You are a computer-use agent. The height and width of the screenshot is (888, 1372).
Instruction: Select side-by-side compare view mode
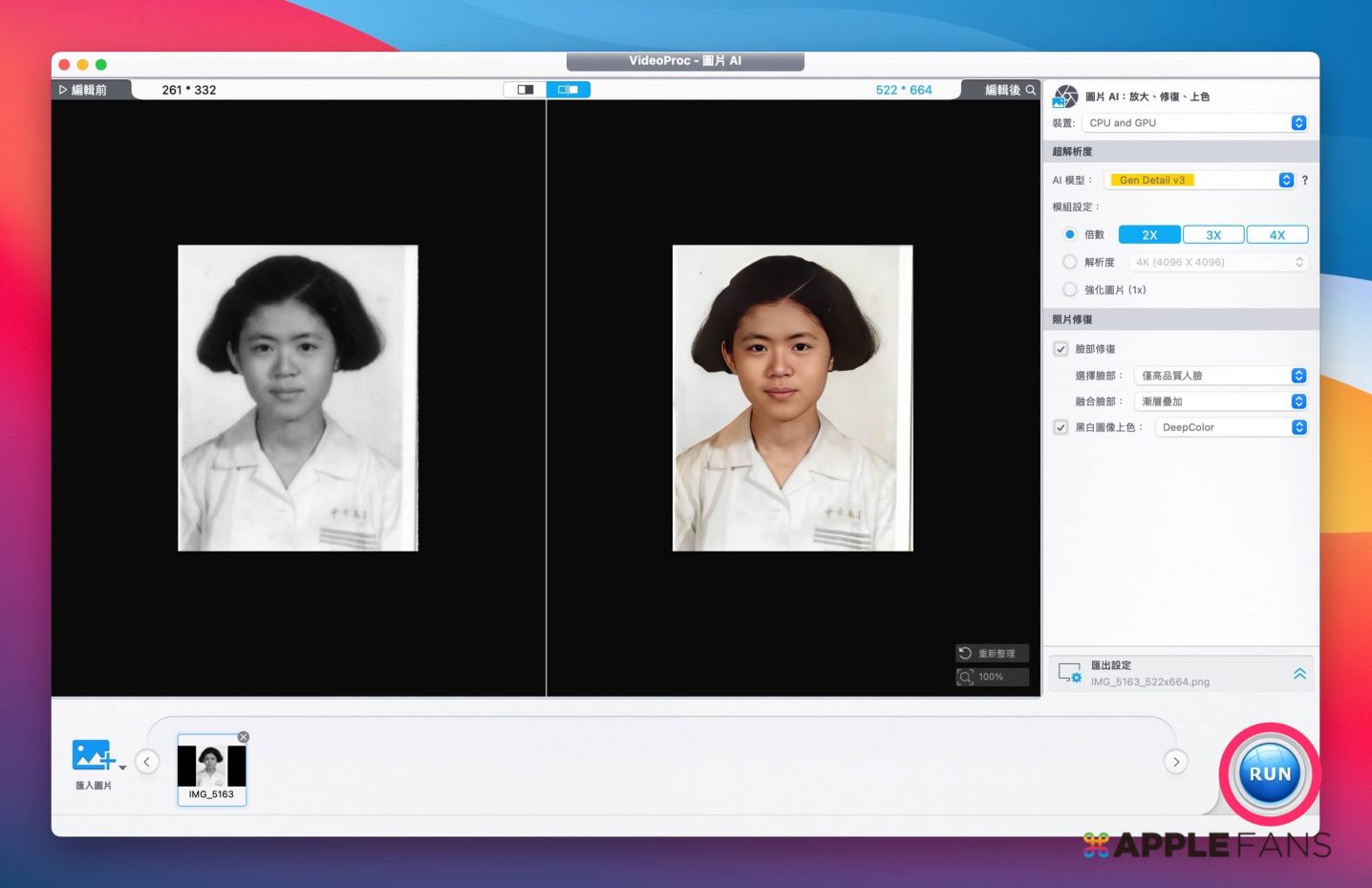point(568,90)
